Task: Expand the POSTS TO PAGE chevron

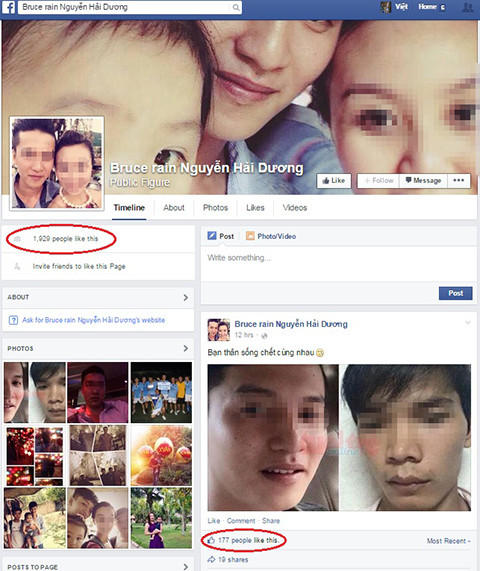Action: click(185, 567)
